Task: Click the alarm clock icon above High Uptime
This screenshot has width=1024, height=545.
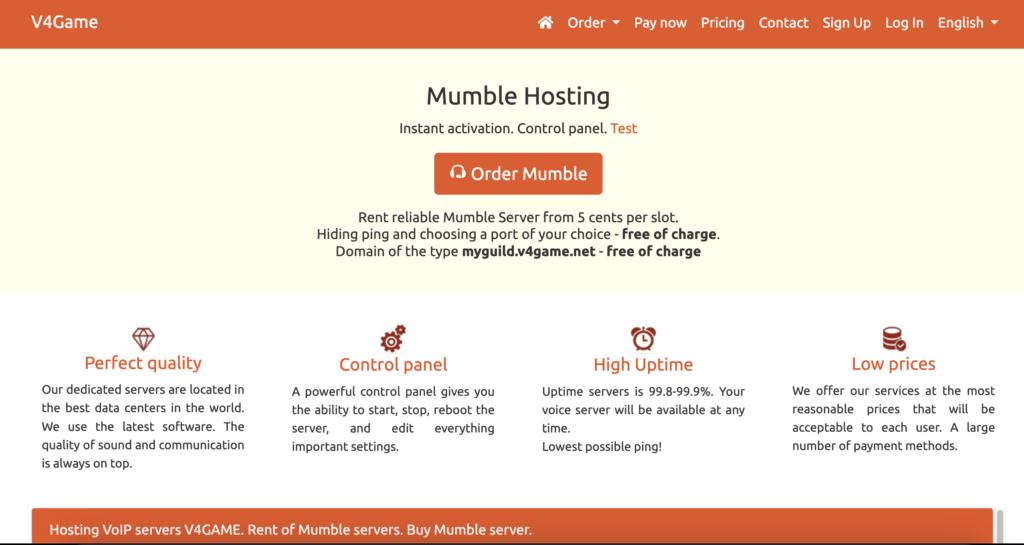Action: (643, 338)
